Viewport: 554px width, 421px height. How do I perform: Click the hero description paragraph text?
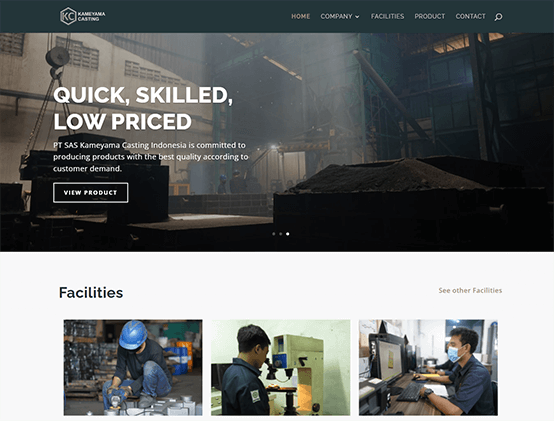pos(151,157)
